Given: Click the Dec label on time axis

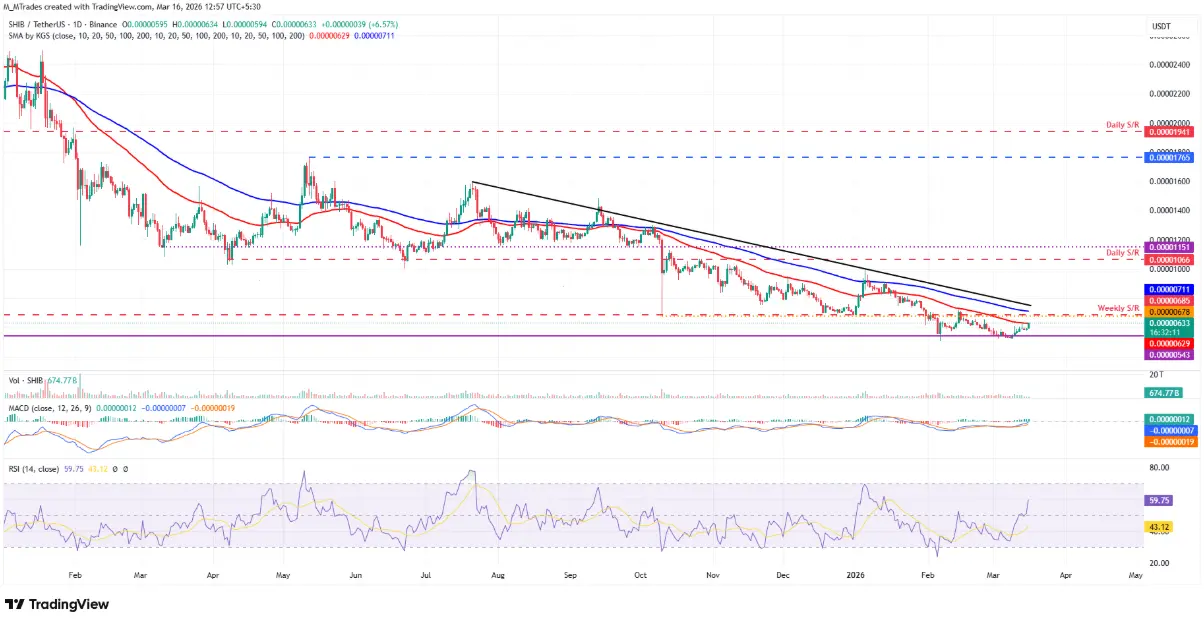Looking at the screenshot, I should [x=783, y=577].
